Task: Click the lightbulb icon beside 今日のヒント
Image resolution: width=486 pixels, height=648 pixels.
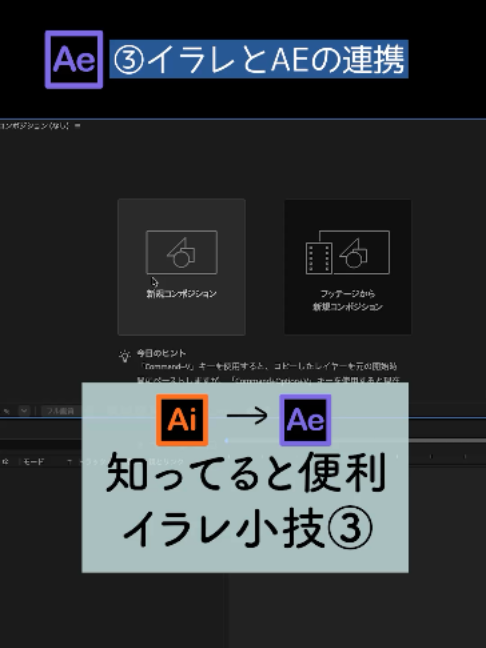Action: [x=125, y=356]
